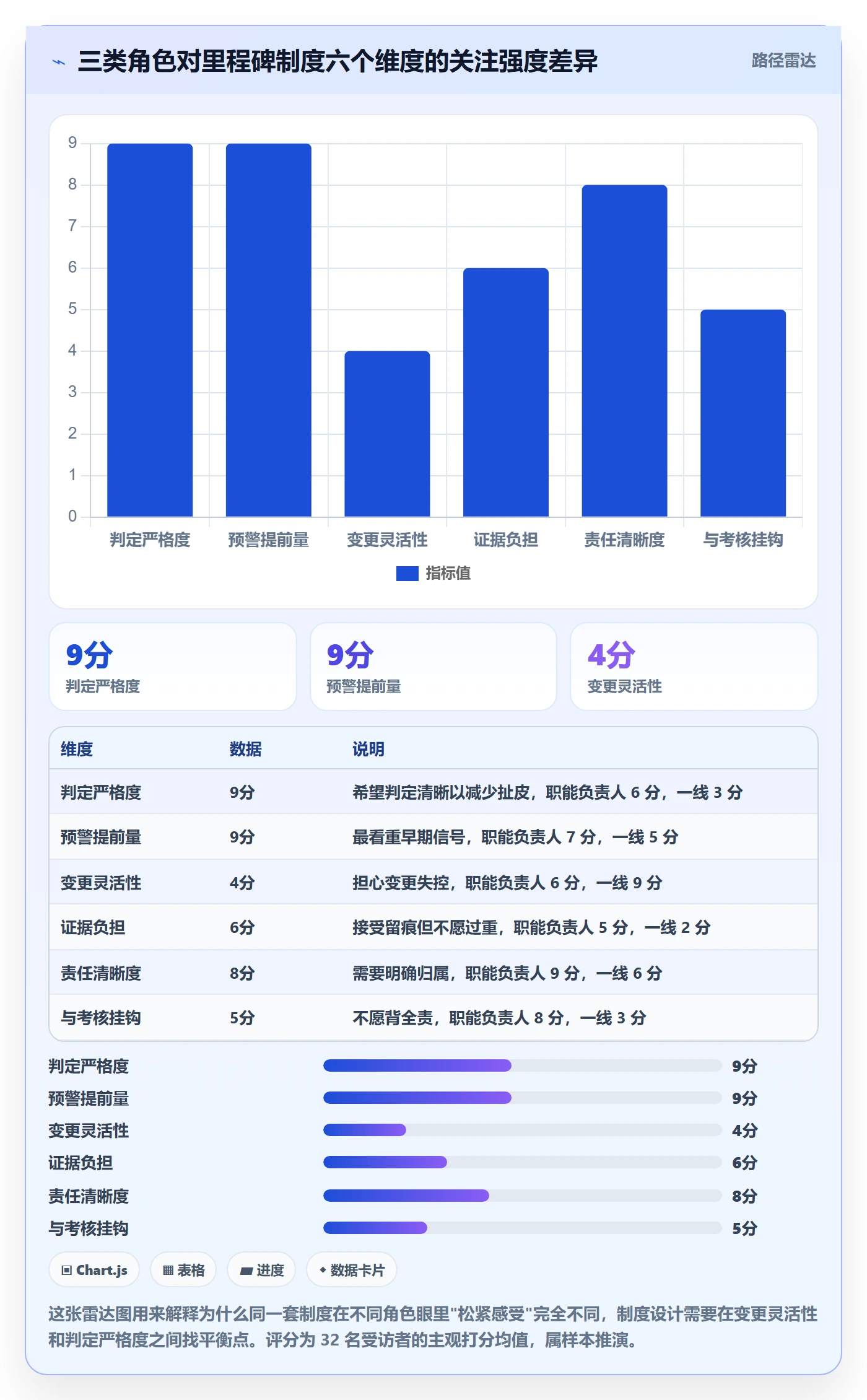
Task: Click the 责任清晰度 progress bar
Action: 522,1196
